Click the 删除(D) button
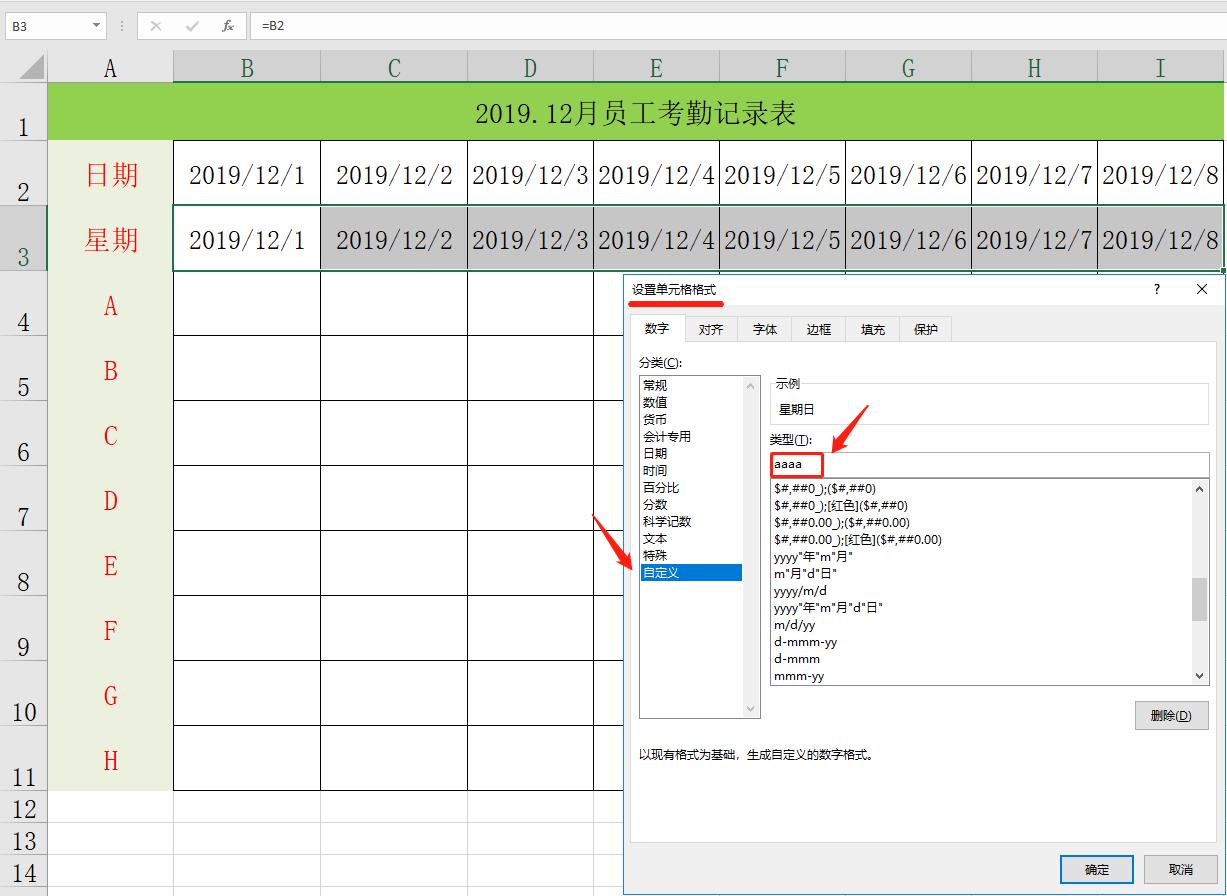 point(1171,715)
